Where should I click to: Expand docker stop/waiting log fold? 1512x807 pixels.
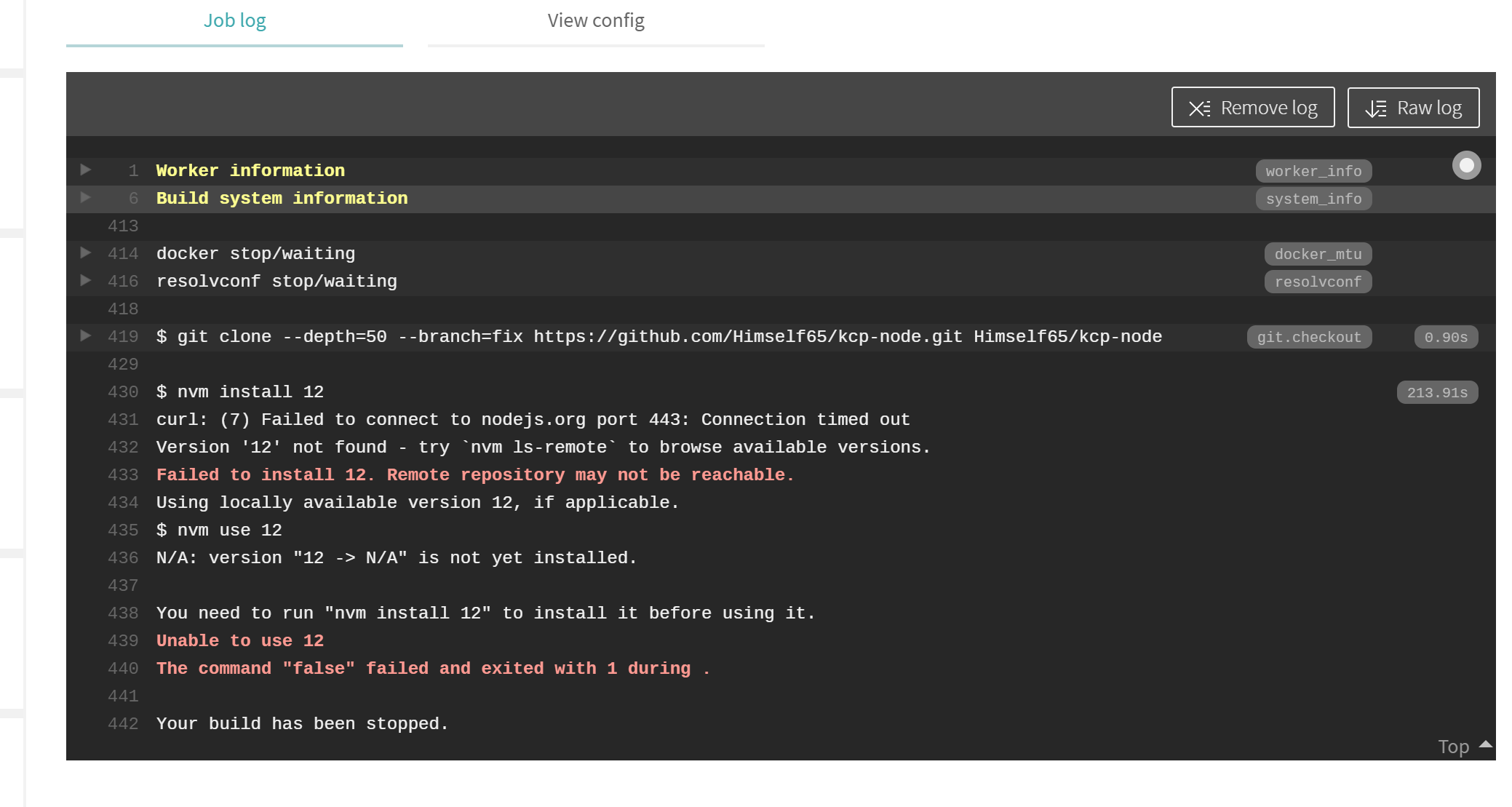[86, 253]
